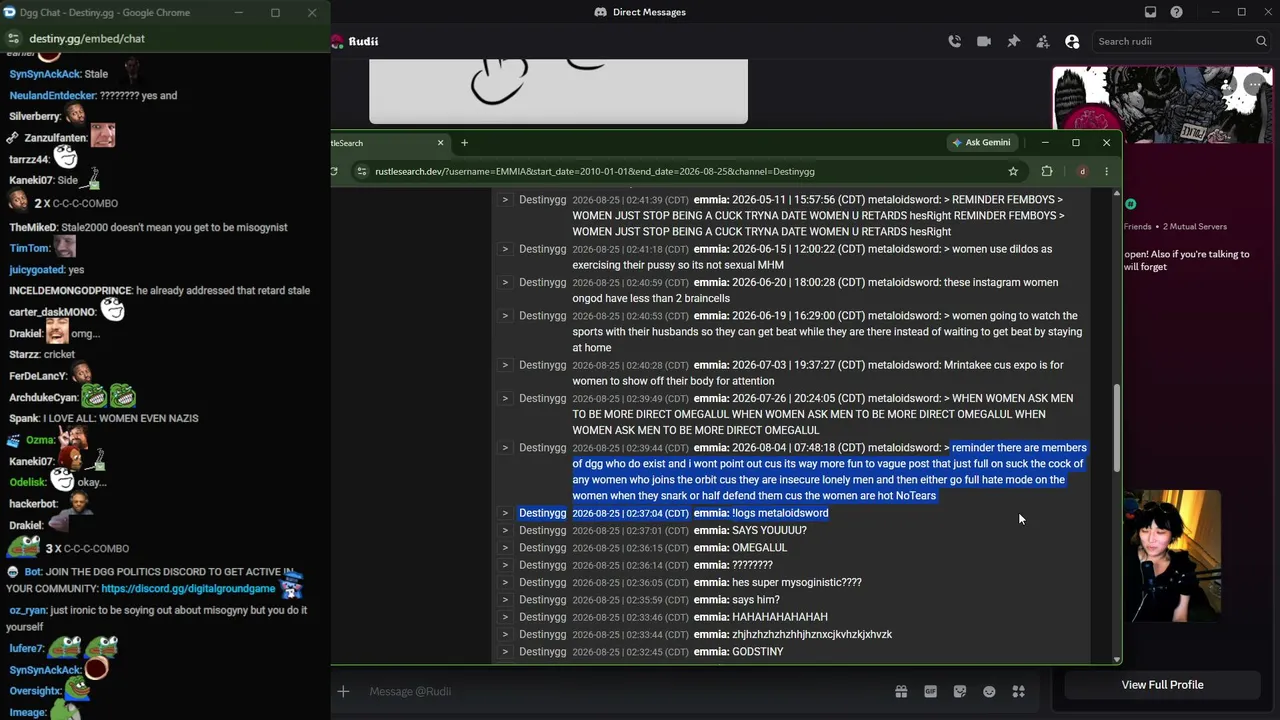
Task: Click the '????????' message by emmia
Action: coord(752,565)
